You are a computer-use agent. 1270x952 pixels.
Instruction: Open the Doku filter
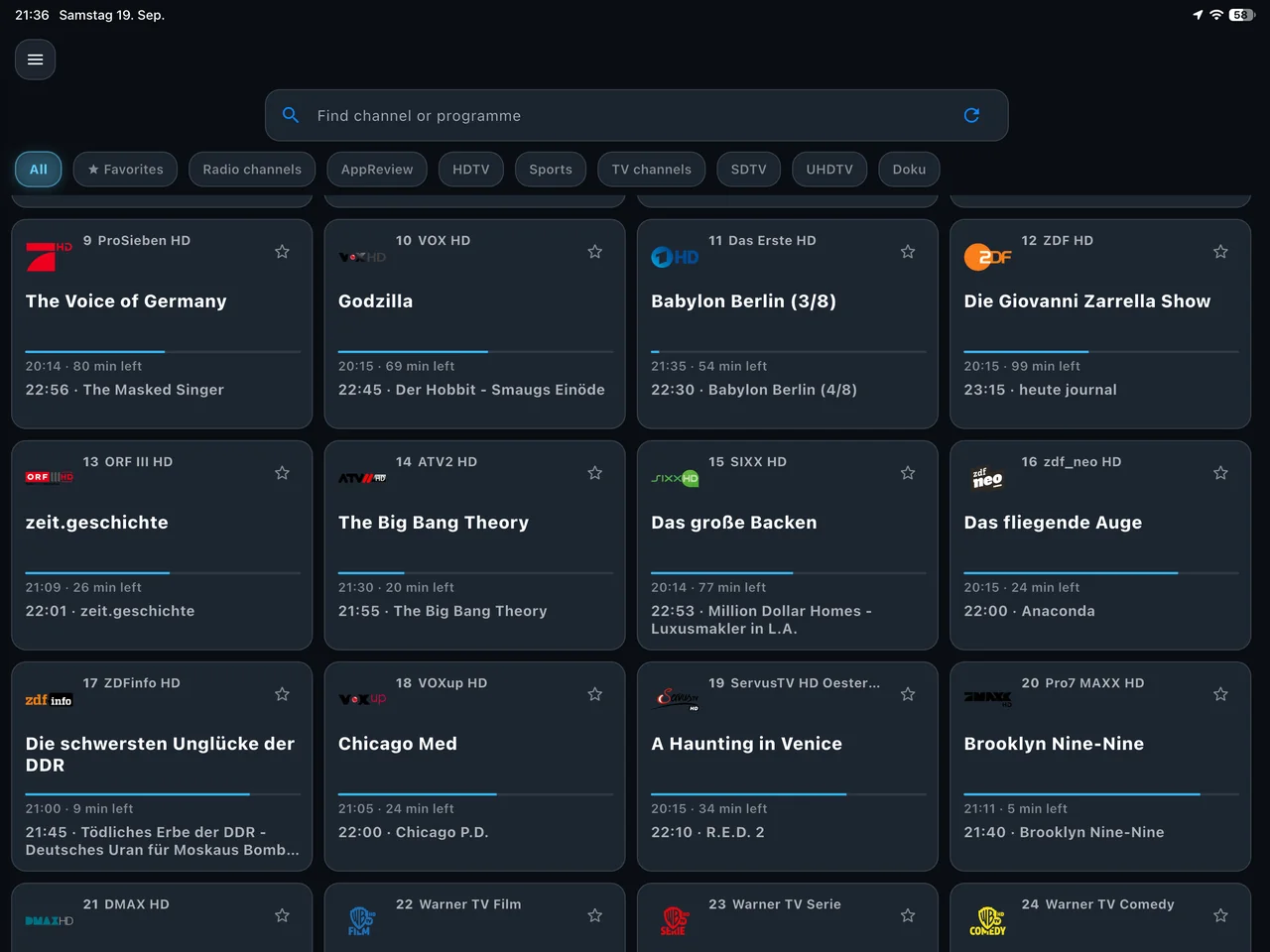(x=909, y=170)
